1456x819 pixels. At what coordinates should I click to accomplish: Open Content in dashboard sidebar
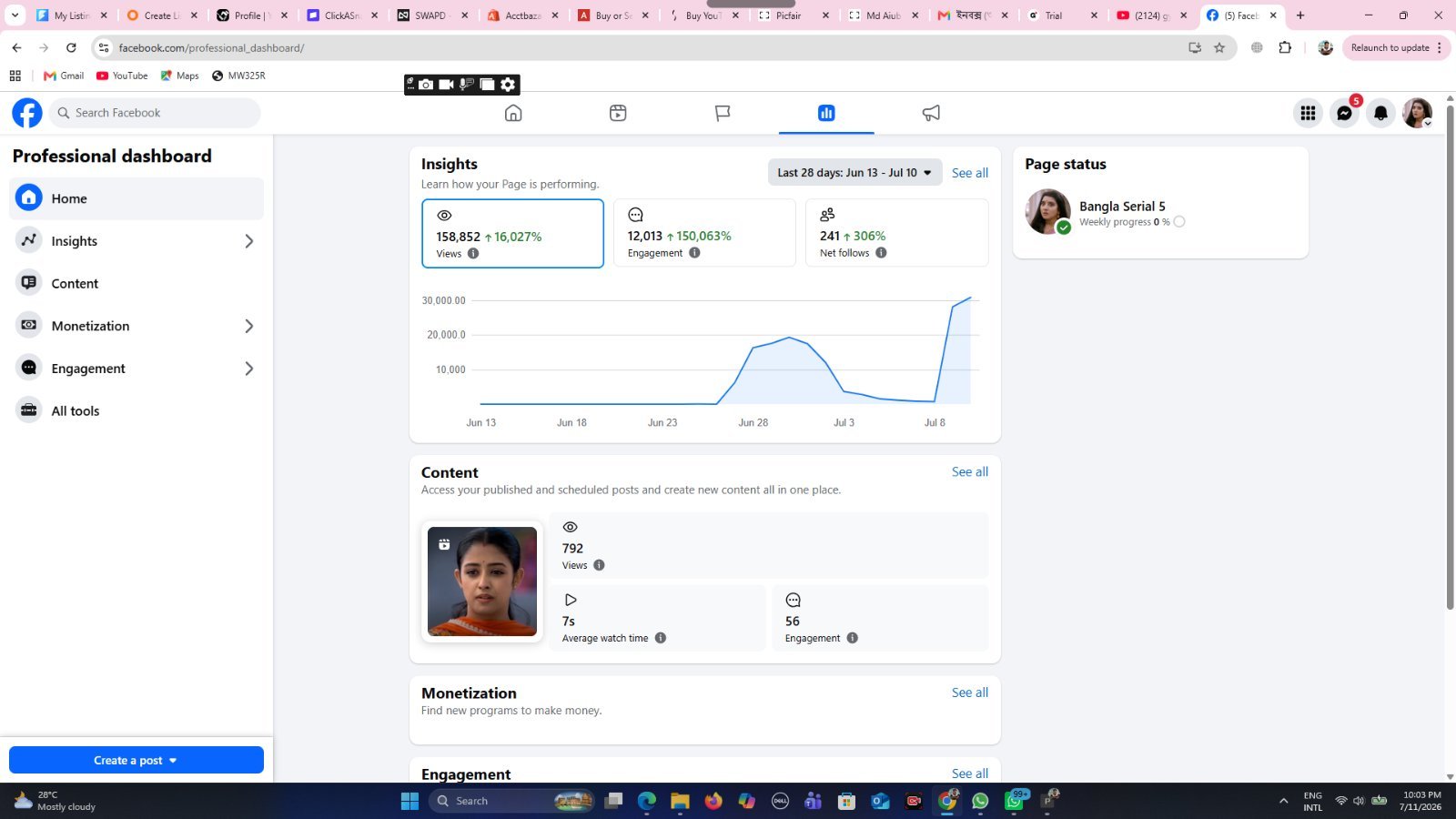(136, 283)
